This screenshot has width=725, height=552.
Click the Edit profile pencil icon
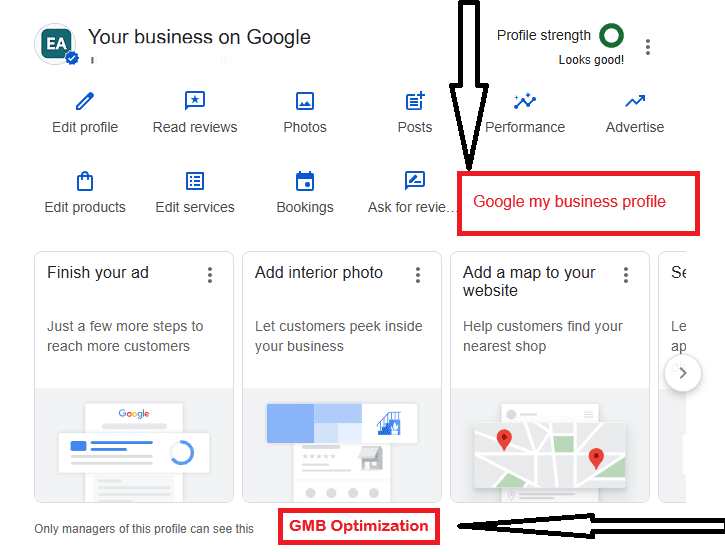(85, 101)
